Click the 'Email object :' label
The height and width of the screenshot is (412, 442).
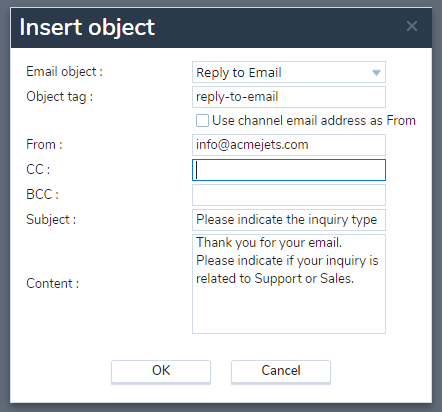tap(64, 72)
